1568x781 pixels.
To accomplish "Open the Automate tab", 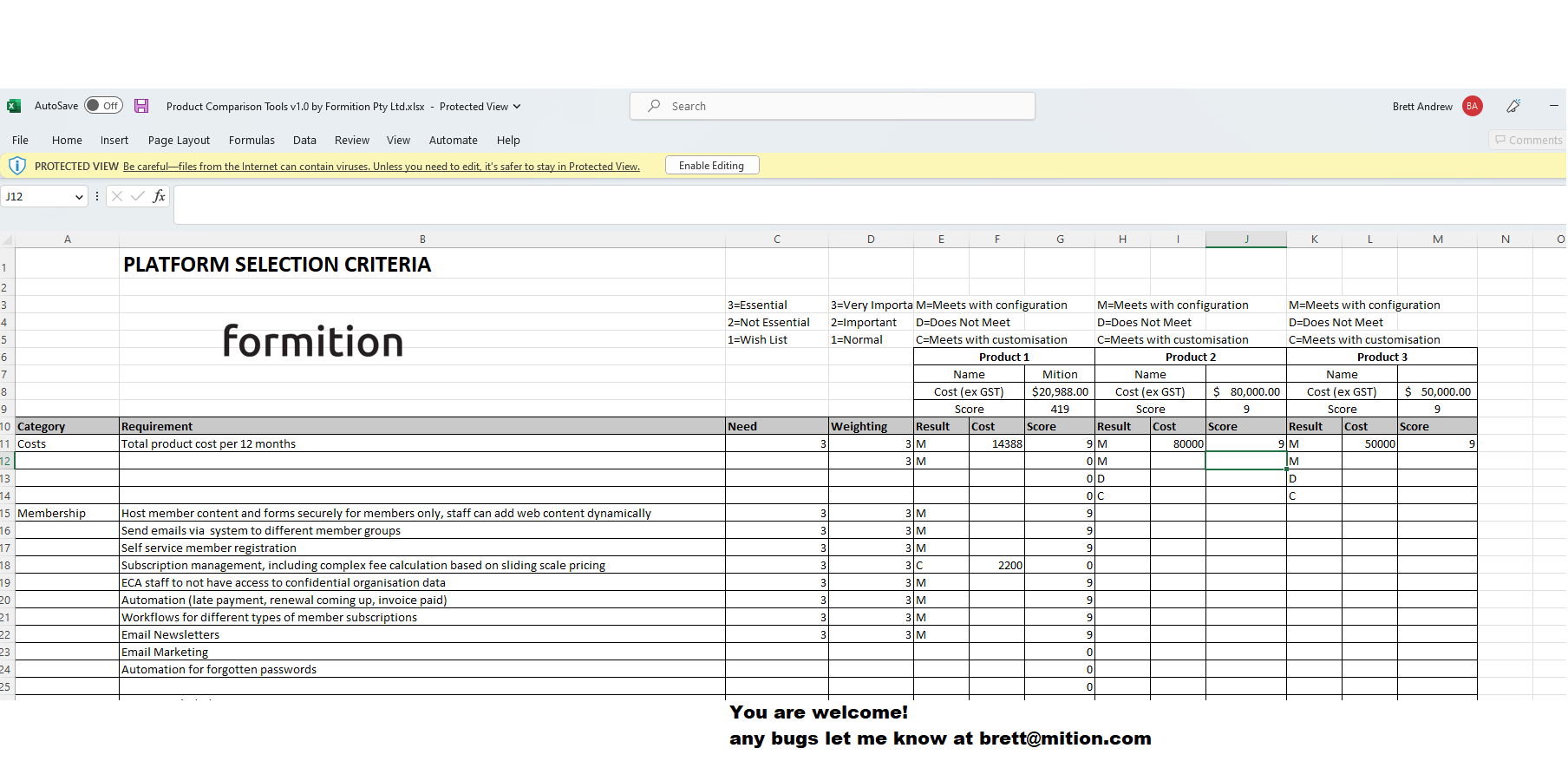I will 453,140.
